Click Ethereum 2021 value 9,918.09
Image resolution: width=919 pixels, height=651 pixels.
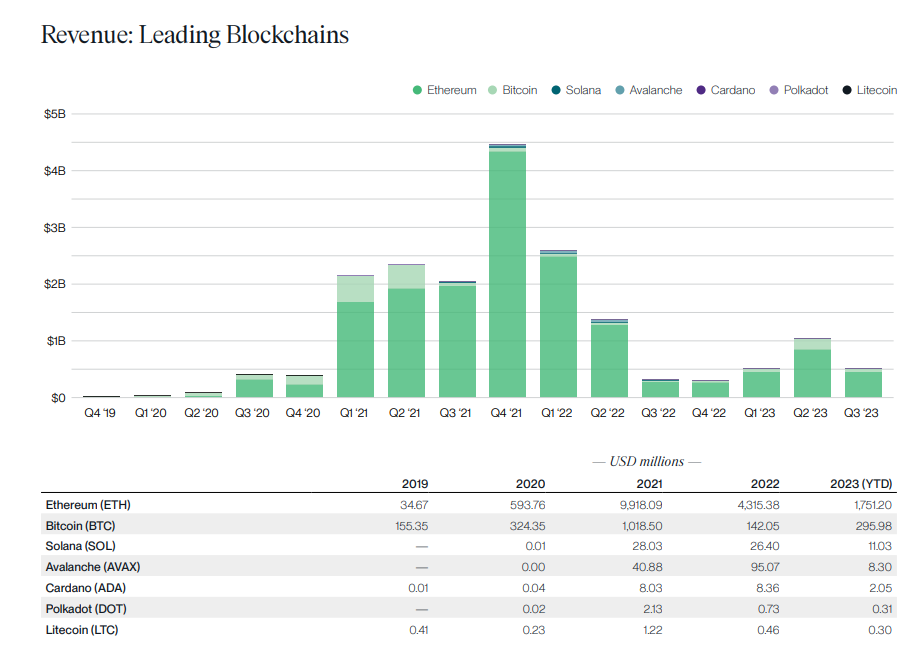(x=641, y=505)
